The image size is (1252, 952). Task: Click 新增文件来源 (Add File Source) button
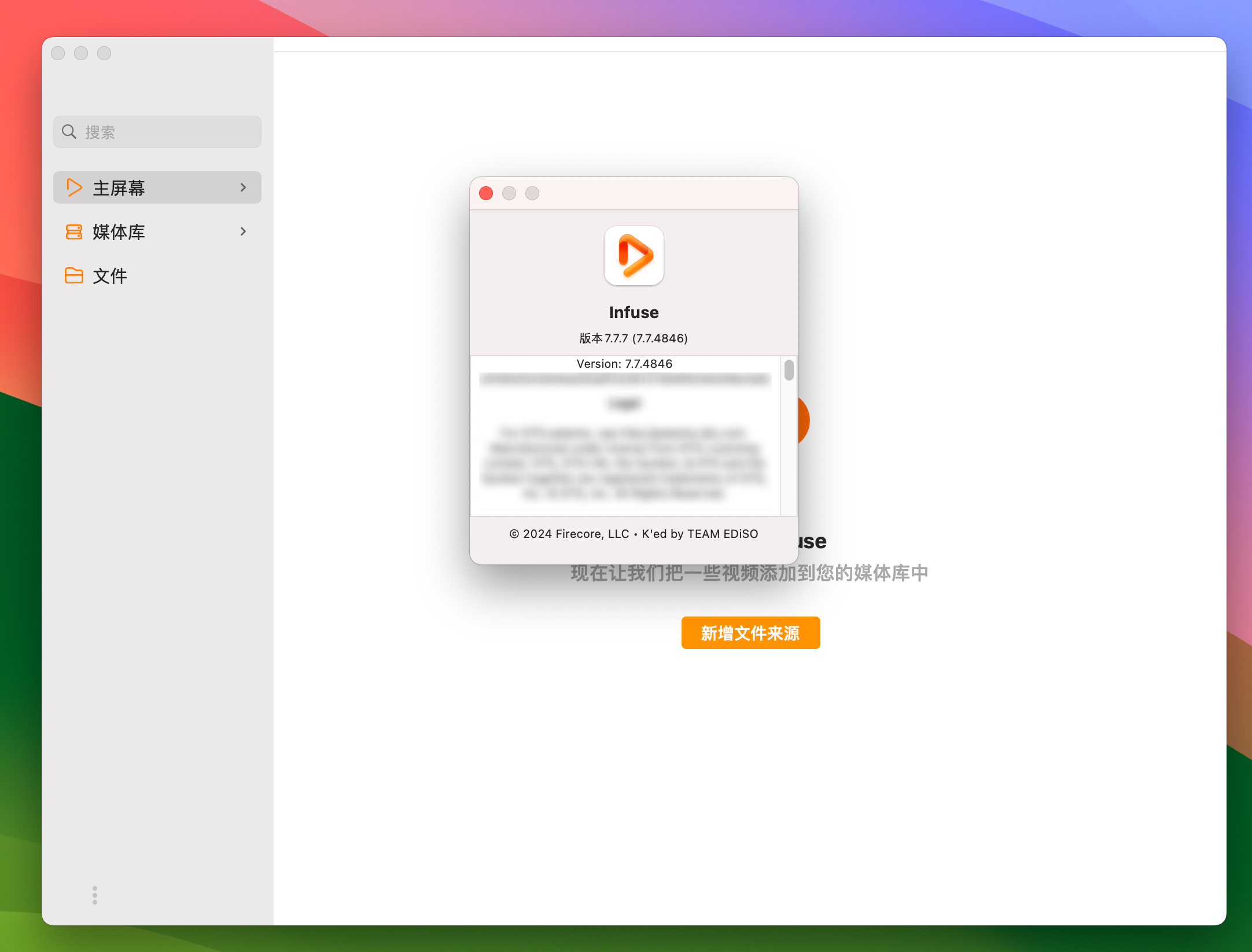click(749, 632)
